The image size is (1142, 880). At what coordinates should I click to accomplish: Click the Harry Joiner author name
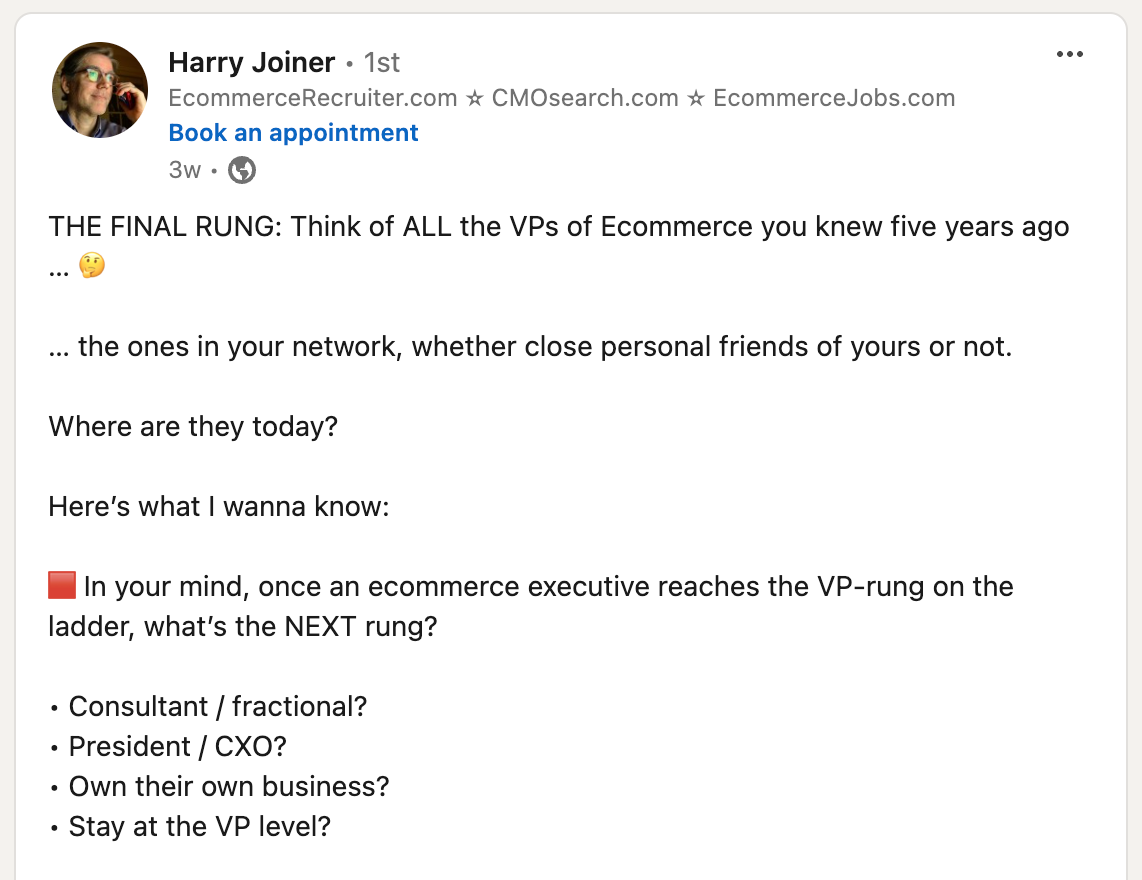point(251,63)
